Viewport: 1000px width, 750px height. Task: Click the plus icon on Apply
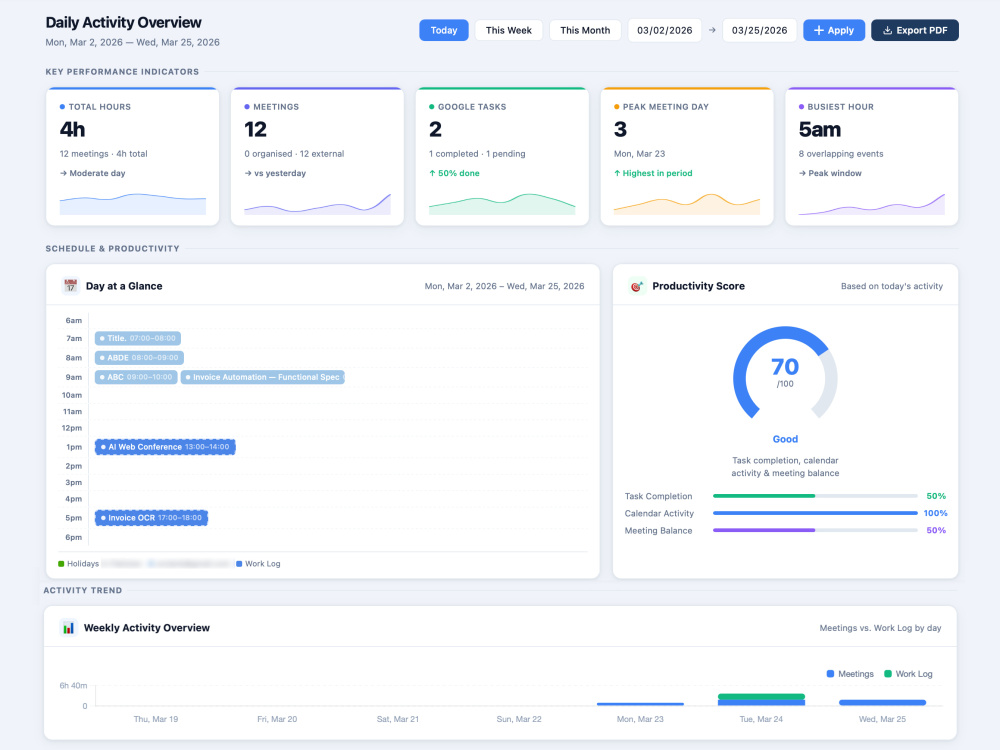tap(819, 30)
